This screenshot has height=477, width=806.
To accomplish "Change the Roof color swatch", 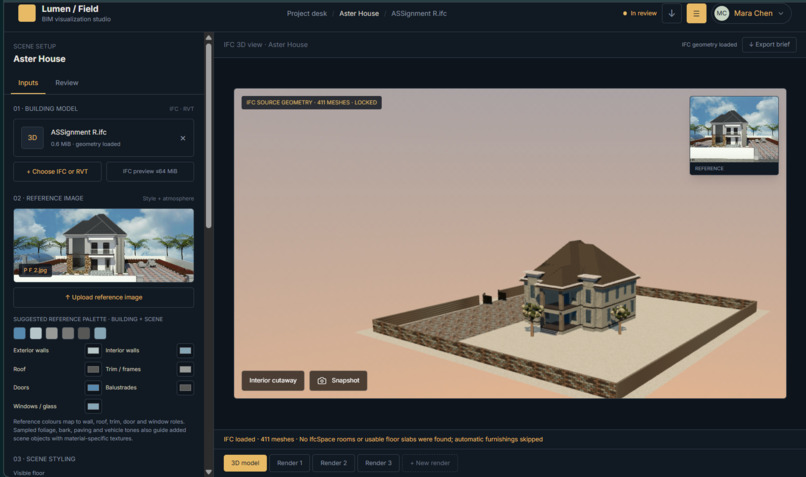I will [x=93, y=369].
